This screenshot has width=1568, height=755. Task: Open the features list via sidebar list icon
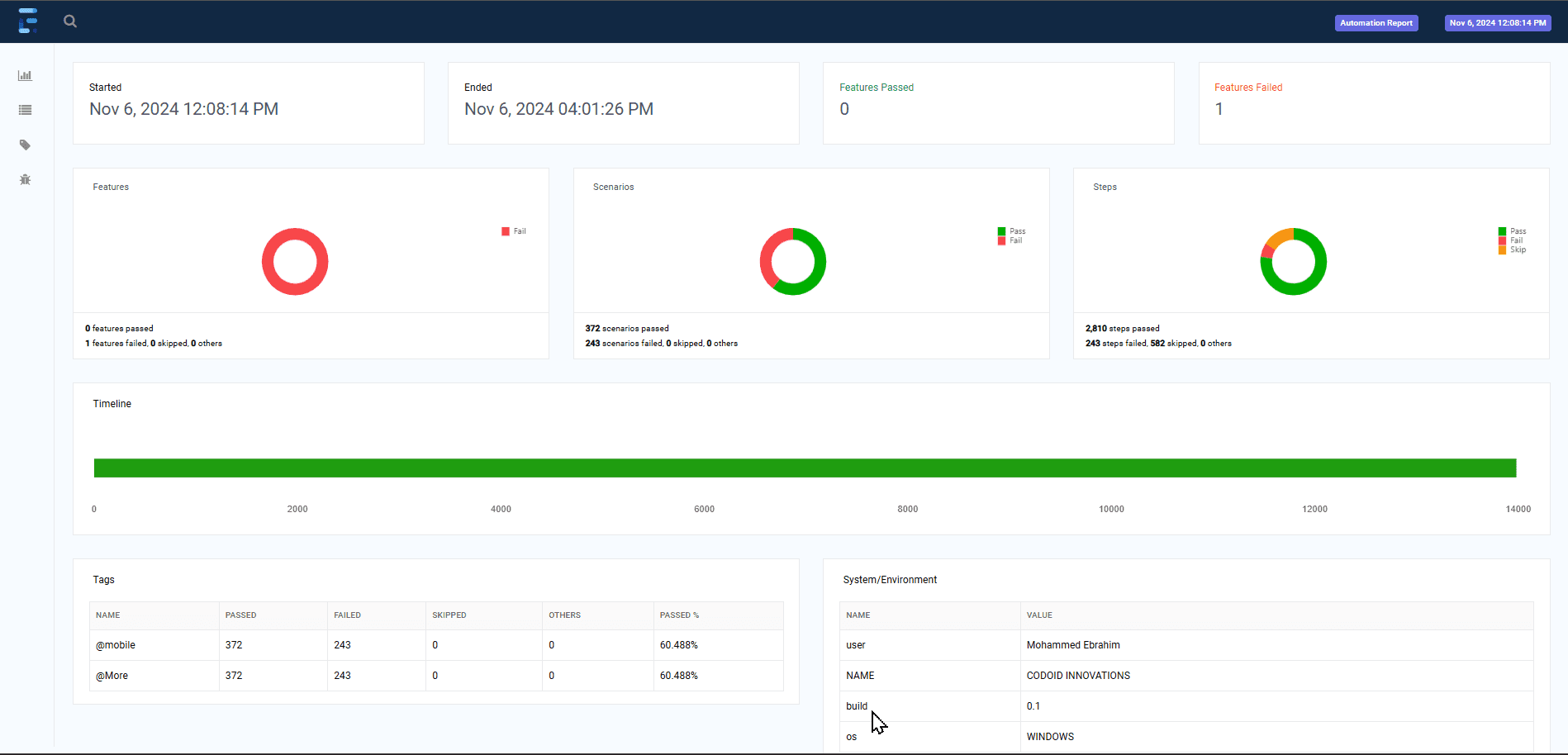25,110
